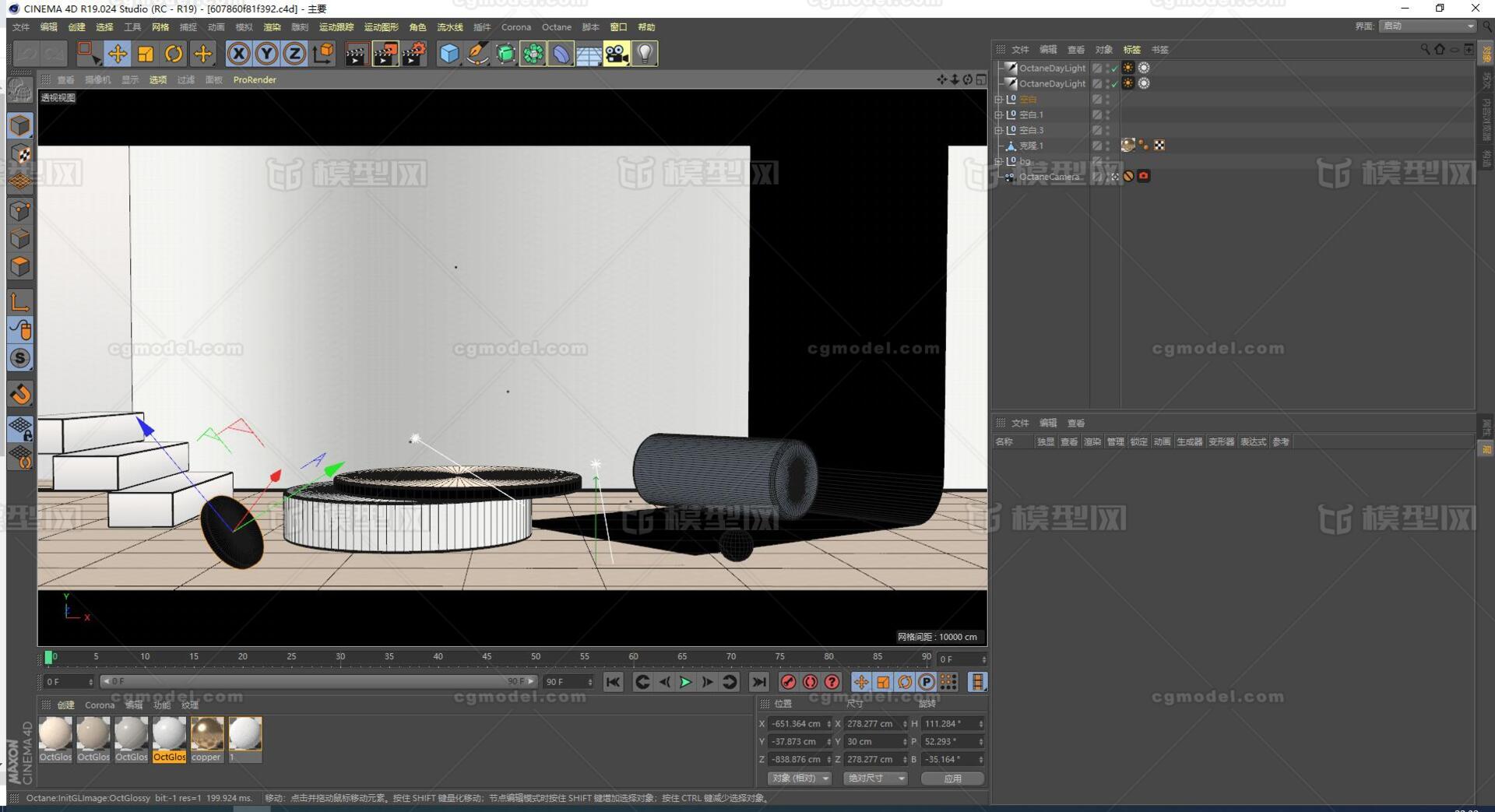
Task: Click frame 45 on timeline ruler
Action: pyautogui.click(x=487, y=658)
